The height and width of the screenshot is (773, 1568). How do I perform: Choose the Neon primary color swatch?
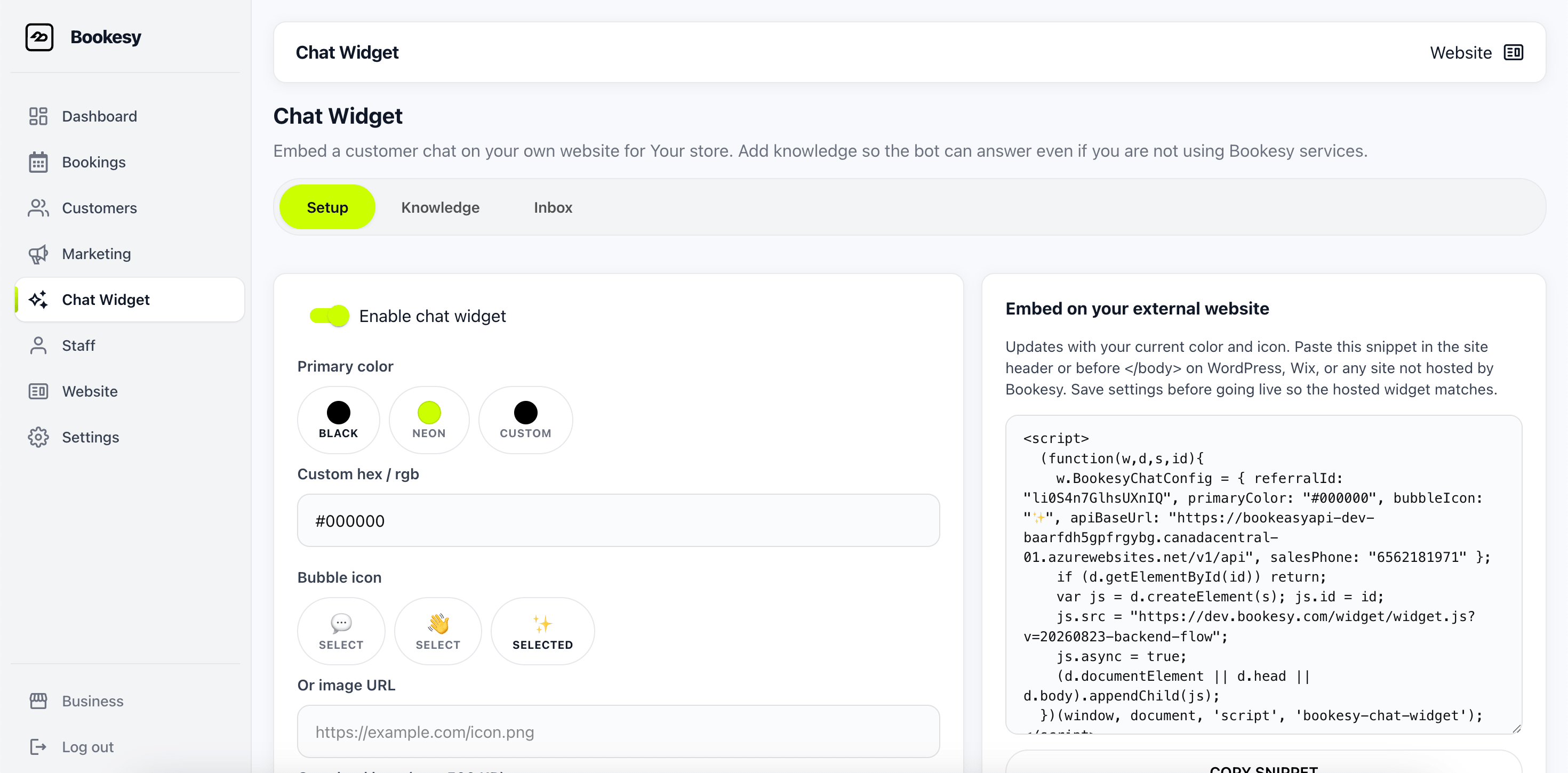pos(429,420)
